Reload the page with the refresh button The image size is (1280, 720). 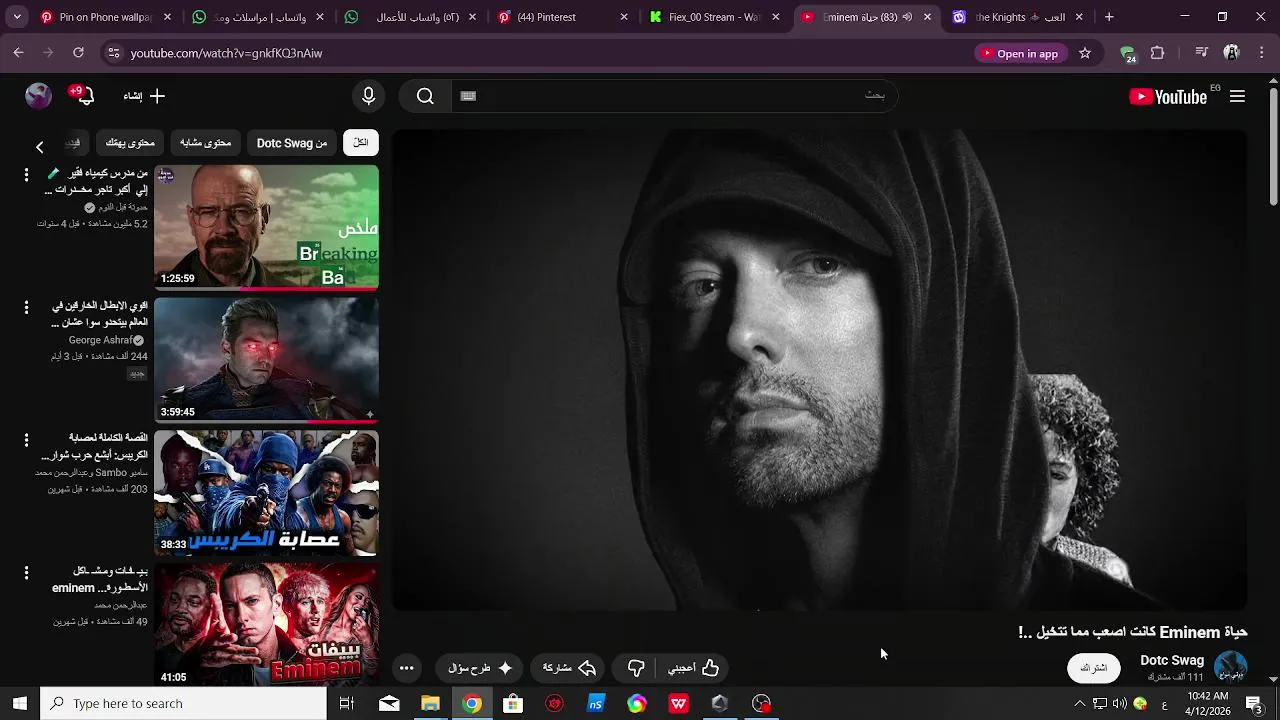point(78,53)
